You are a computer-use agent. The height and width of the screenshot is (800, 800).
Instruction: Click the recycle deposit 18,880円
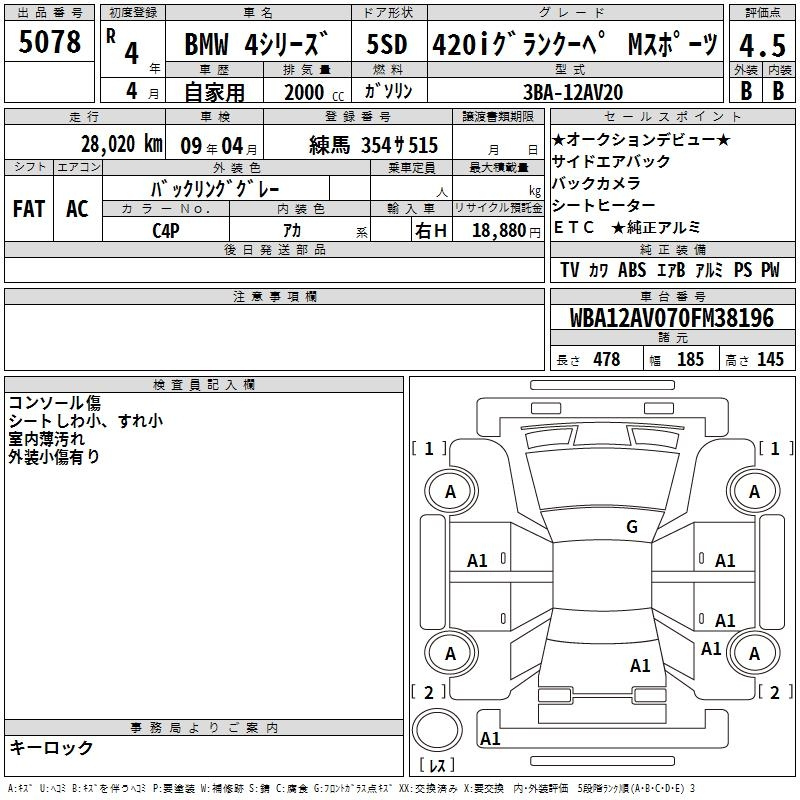click(x=498, y=230)
